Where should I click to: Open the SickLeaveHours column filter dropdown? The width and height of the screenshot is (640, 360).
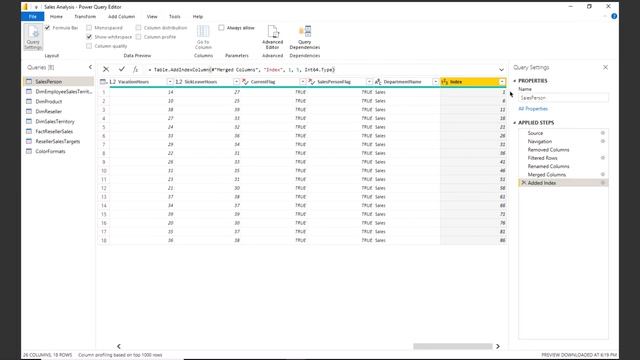coord(236,82)
